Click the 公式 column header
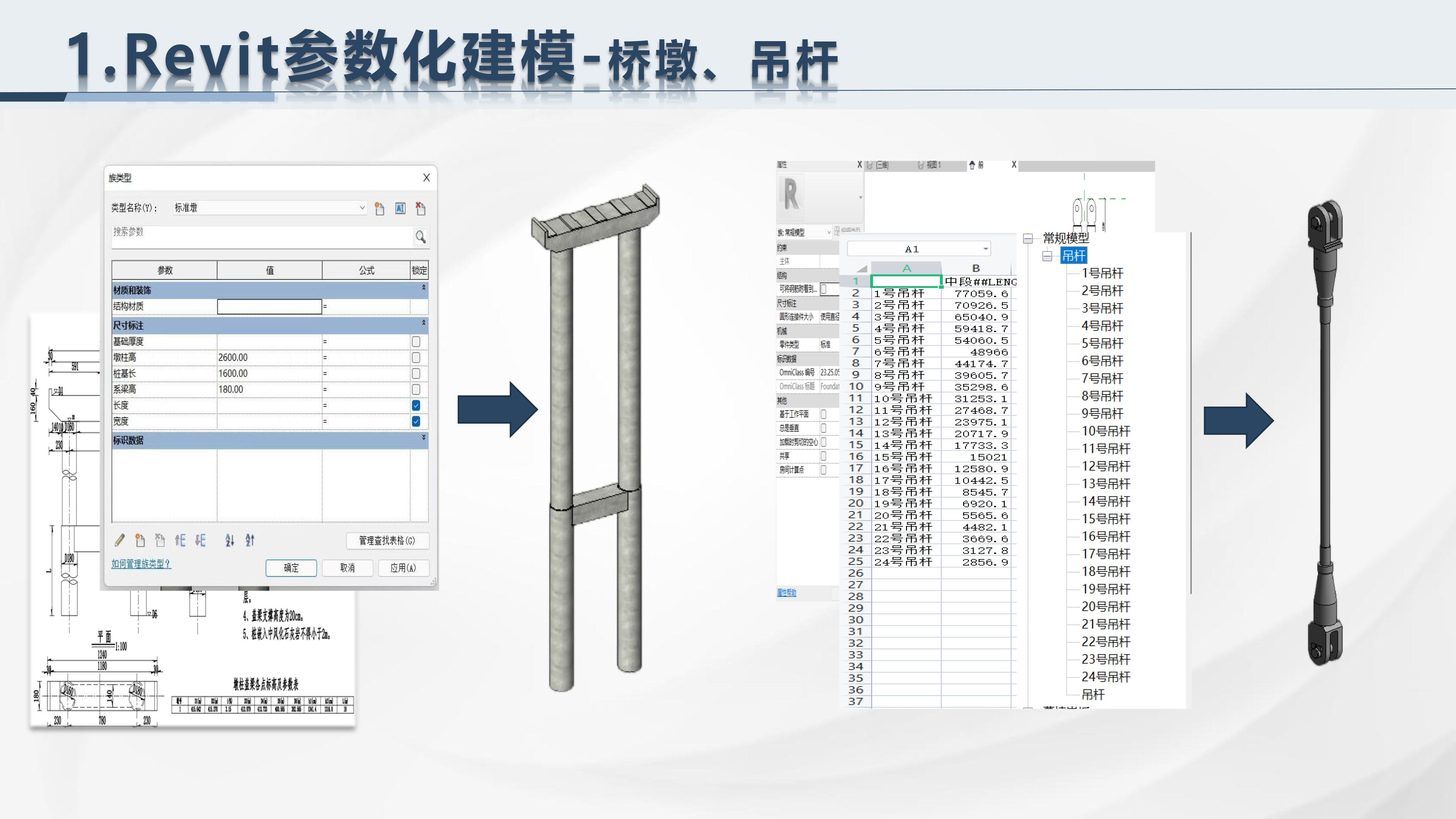Image resolution: width=1456 pixels, height=819 pixels. (x=366, y=270)
